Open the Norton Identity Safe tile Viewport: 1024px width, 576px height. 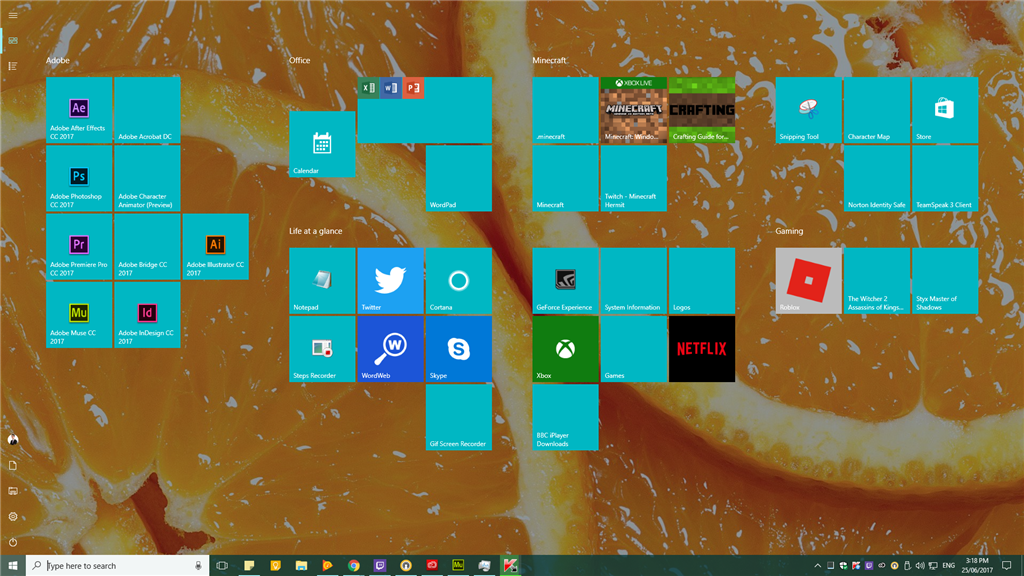coord(877,178)
